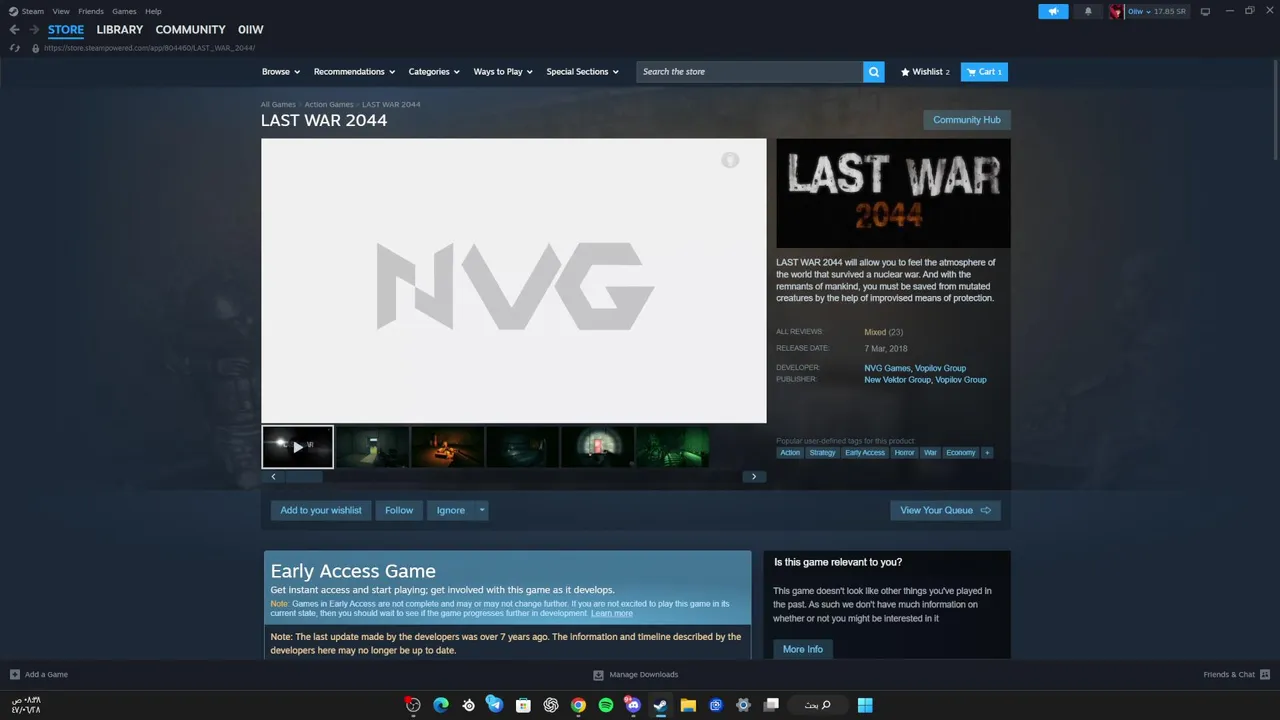Click the plus button to add tags

coord(987,453)
